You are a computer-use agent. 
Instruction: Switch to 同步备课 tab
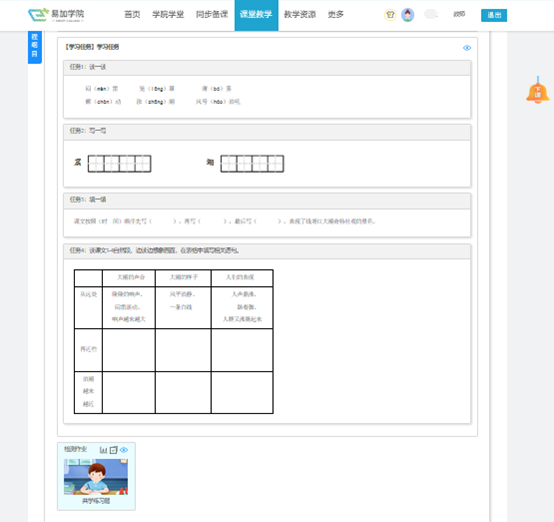click(212, 14)
